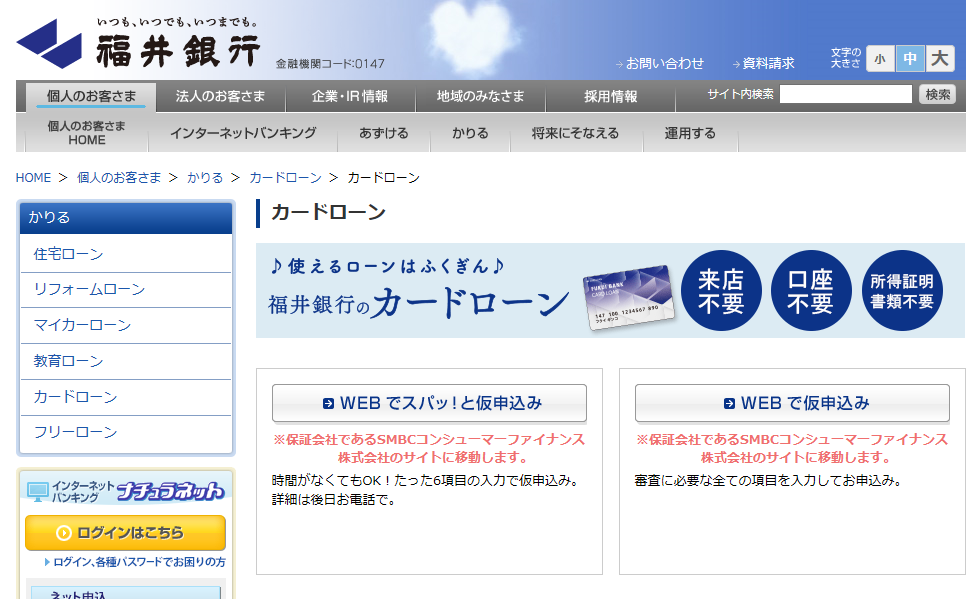Open 個人のお客さま HOME submenu item
The height and width of the screenshot is (599, 980).
87,133
